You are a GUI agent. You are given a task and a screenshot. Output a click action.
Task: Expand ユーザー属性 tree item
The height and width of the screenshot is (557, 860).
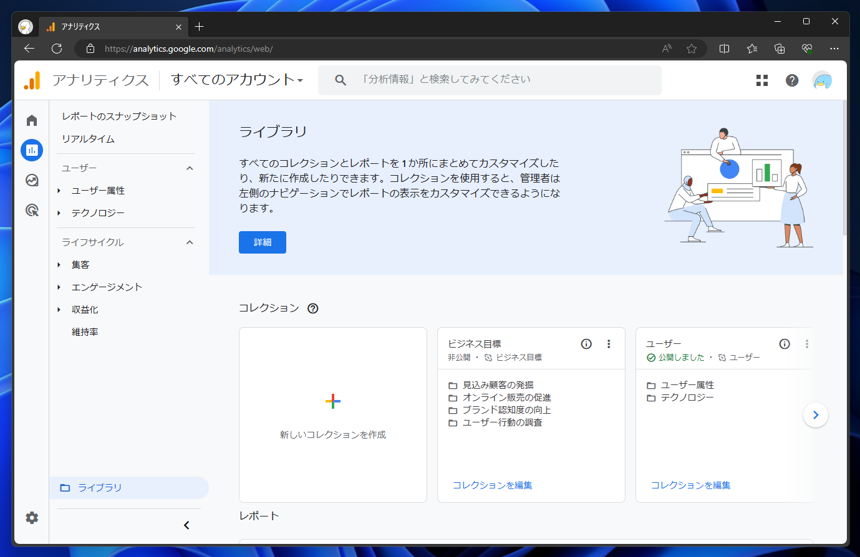[x=59, y=191]
